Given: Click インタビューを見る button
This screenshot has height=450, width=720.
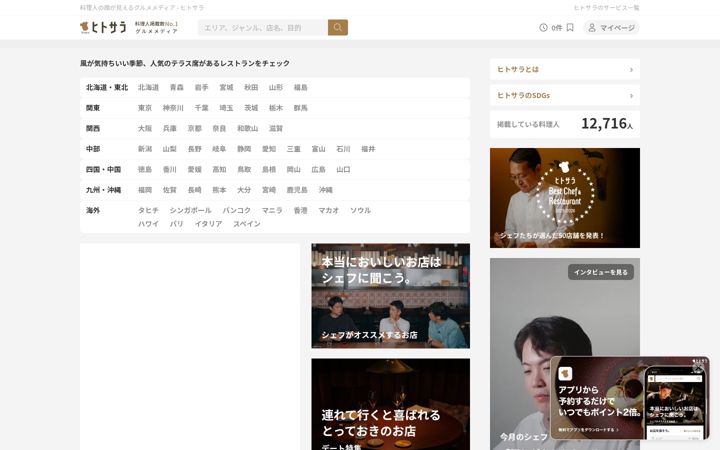Looking at the screenshot, I should pos(601,272).
